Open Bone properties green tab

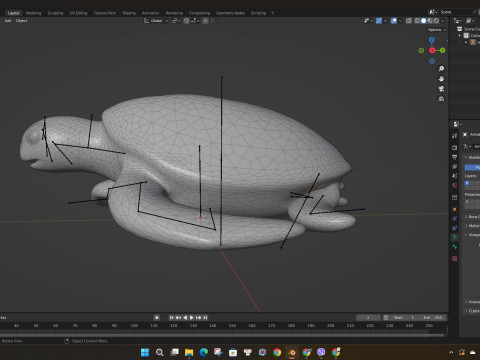coord(455,247)
